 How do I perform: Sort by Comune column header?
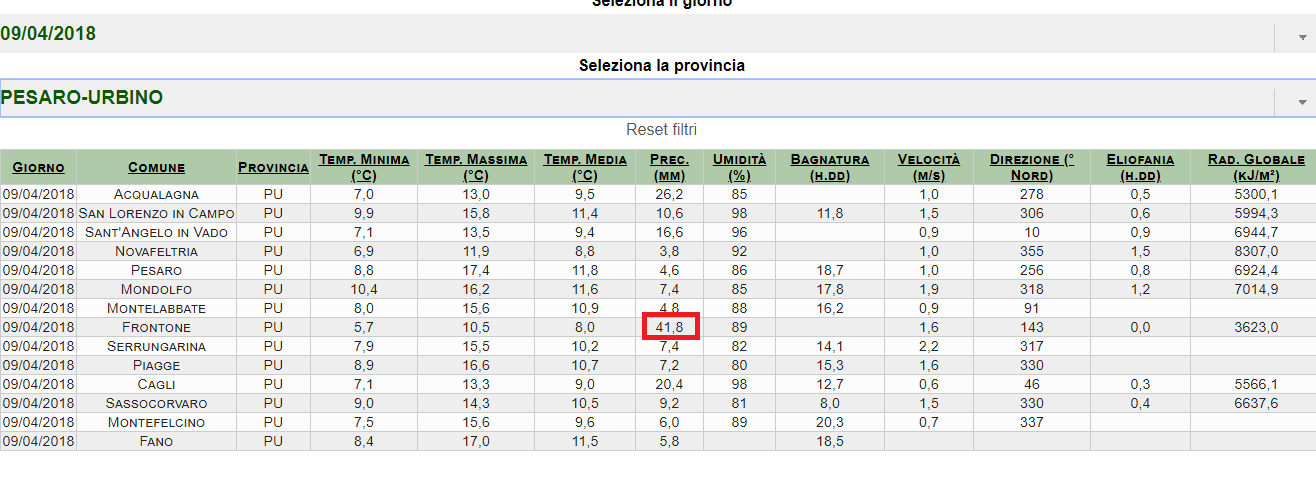coord(156,167)
